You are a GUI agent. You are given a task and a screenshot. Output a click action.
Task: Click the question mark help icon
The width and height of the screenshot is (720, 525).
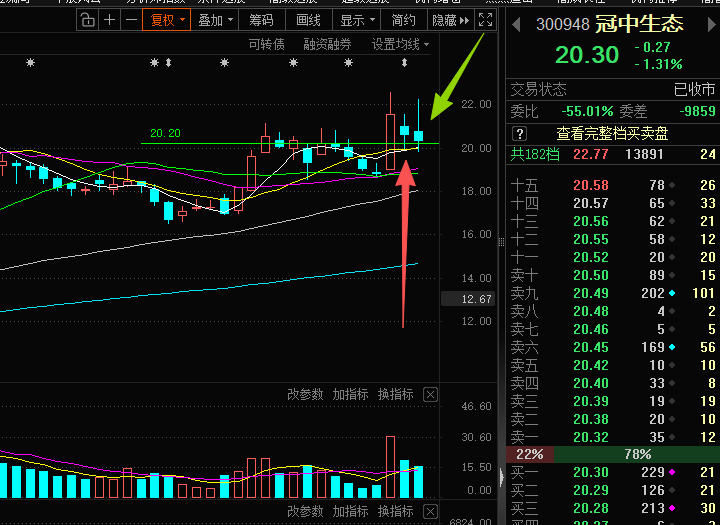coord(519,134)
